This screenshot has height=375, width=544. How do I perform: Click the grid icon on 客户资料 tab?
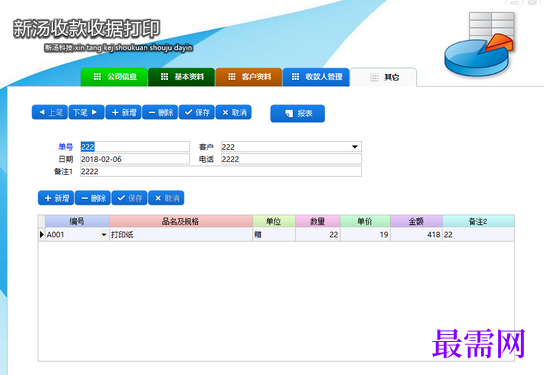[x=232, y=77]
